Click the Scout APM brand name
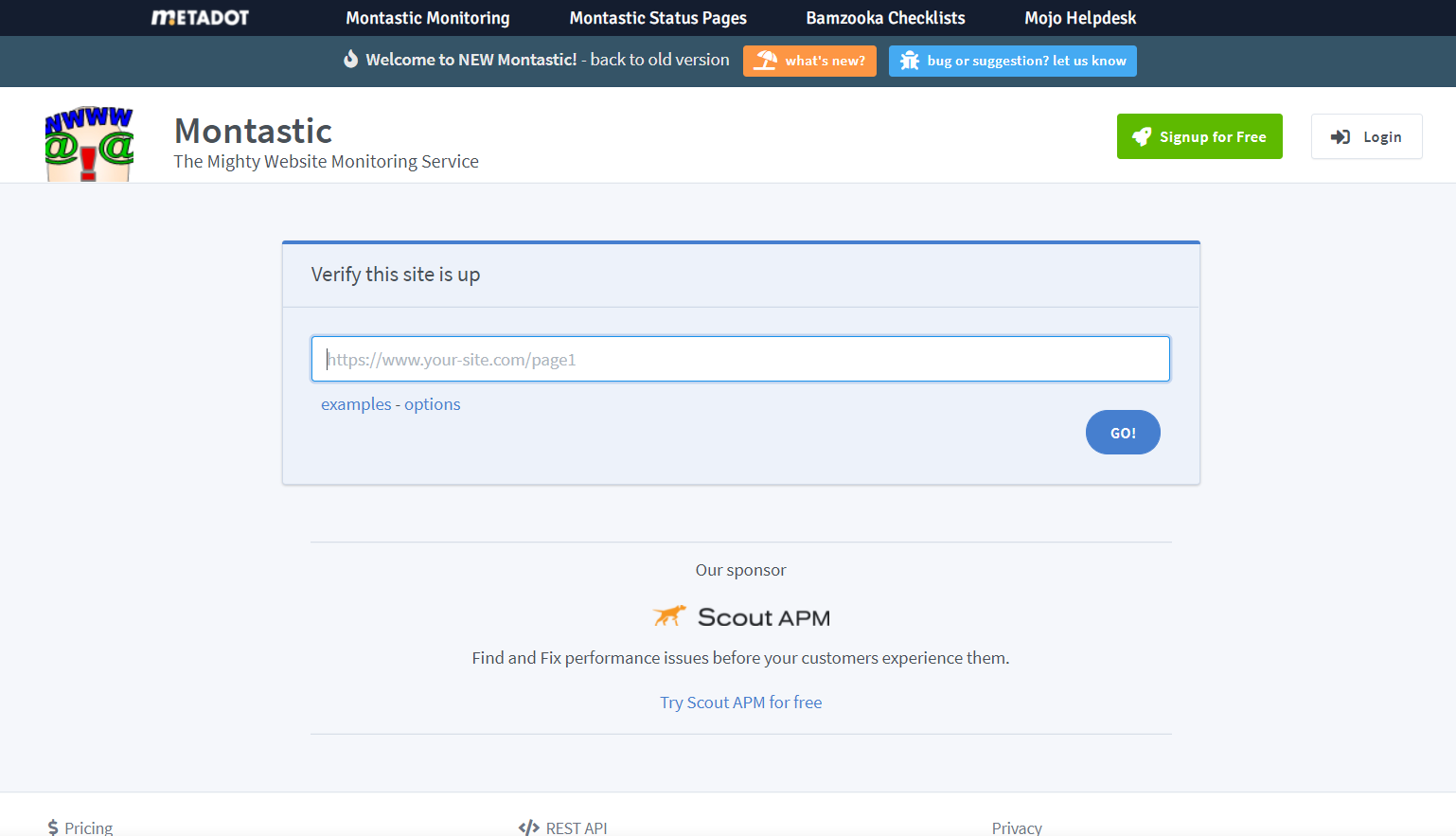Image resolution: width=1456 pixels, height=836 pixels. pyautogui.click(x=764, y=617)
